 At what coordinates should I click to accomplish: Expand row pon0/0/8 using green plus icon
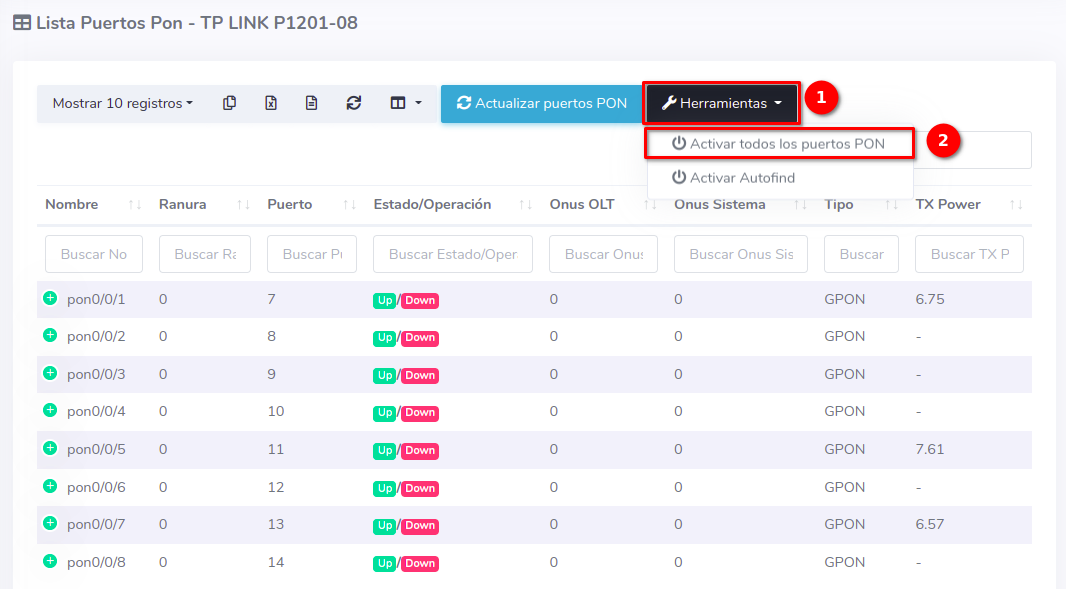point(50,561)
